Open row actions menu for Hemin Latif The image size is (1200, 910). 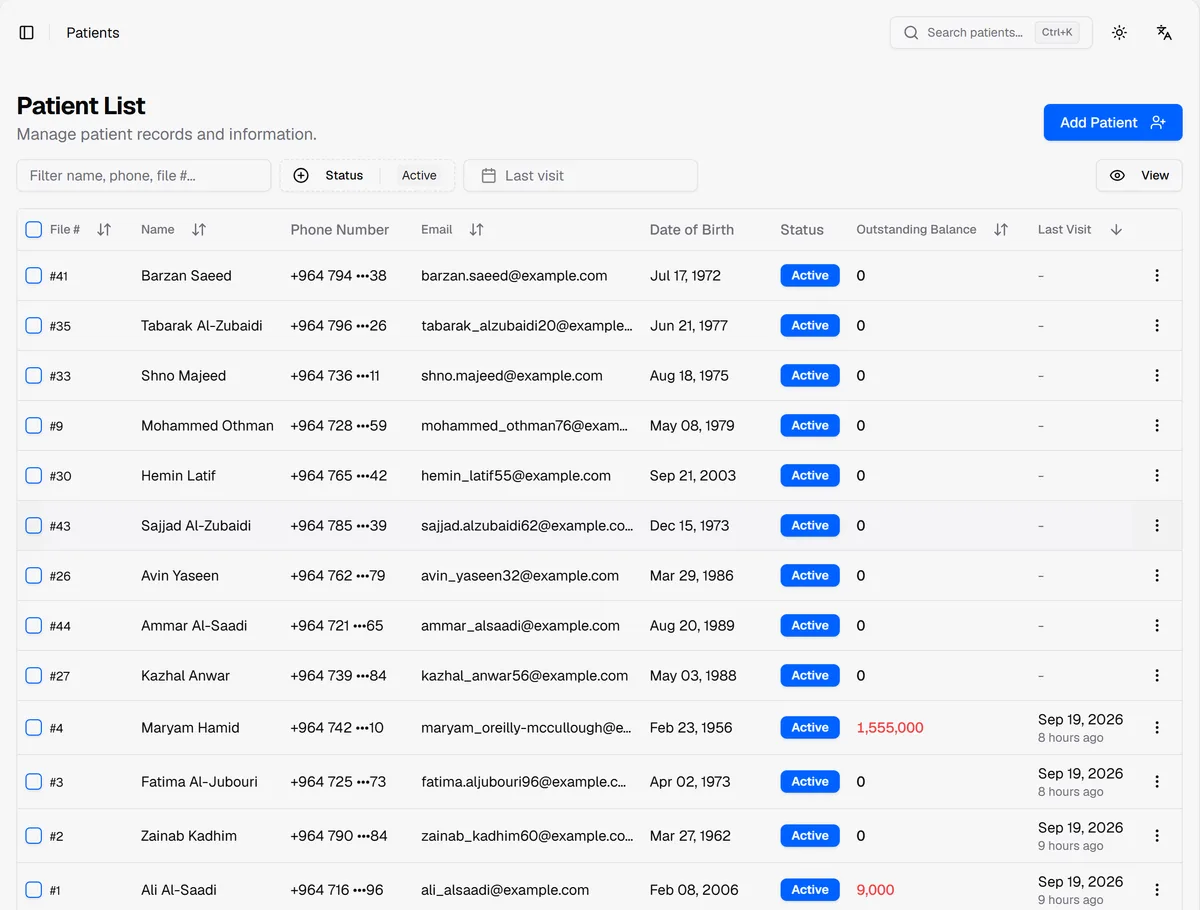[1157, 476]
